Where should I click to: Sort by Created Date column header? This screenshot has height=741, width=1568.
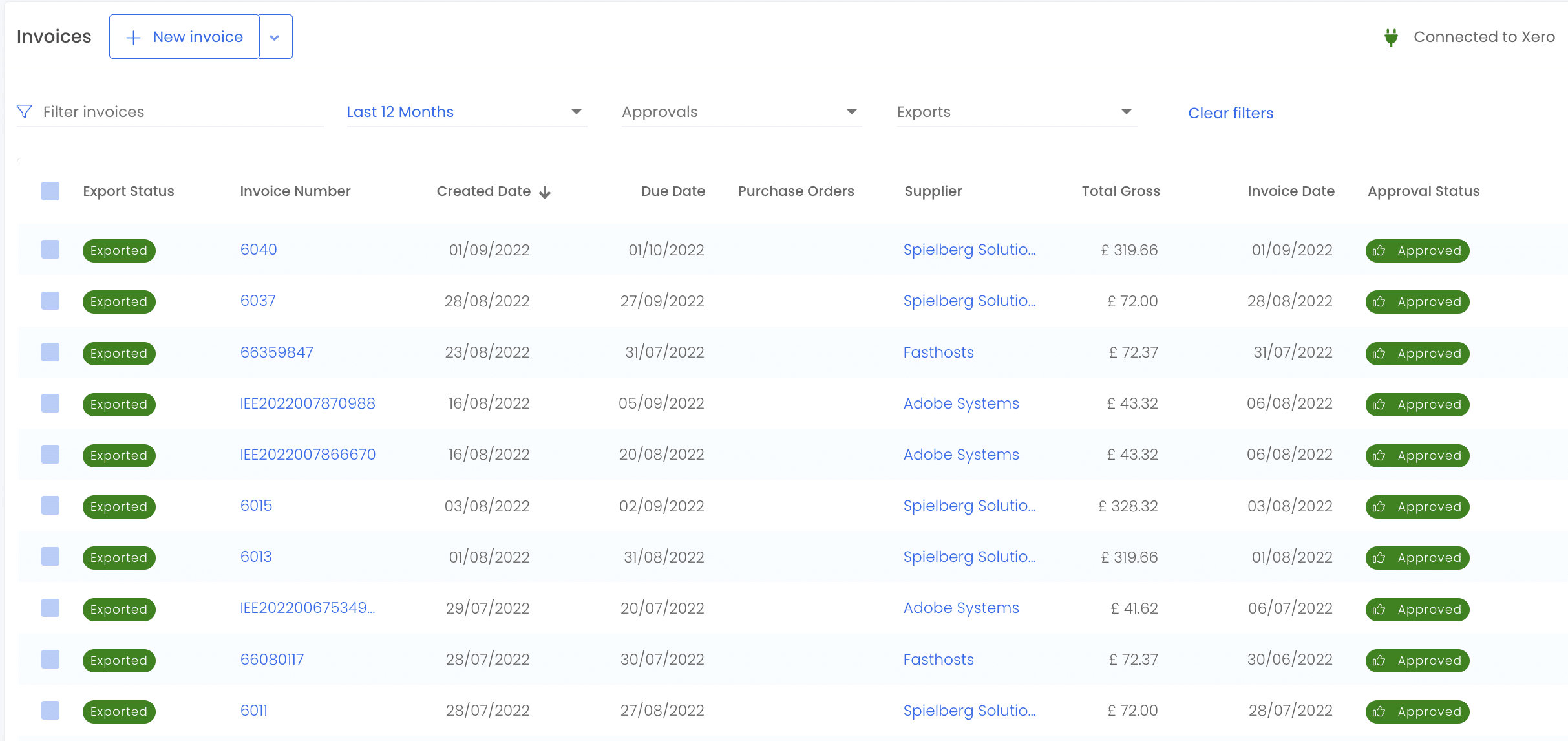[483, 191]
